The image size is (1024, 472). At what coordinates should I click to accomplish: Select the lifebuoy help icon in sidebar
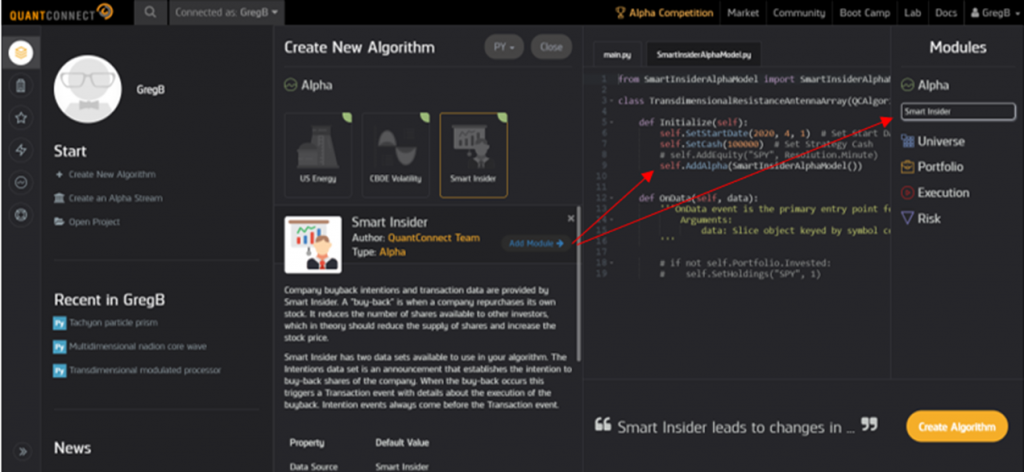pos(21,215)
